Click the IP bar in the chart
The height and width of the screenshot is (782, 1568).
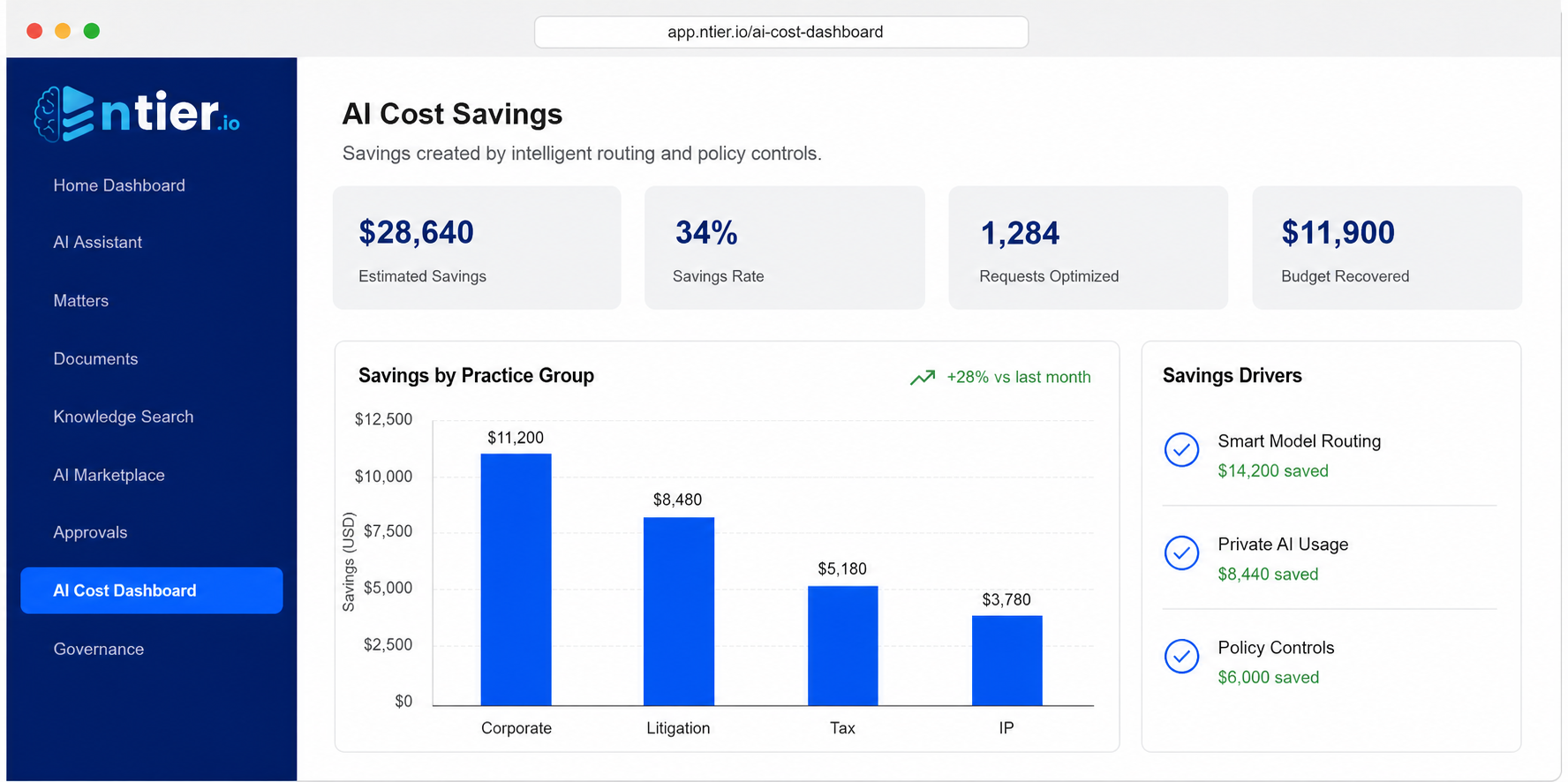coord(1006,660)
